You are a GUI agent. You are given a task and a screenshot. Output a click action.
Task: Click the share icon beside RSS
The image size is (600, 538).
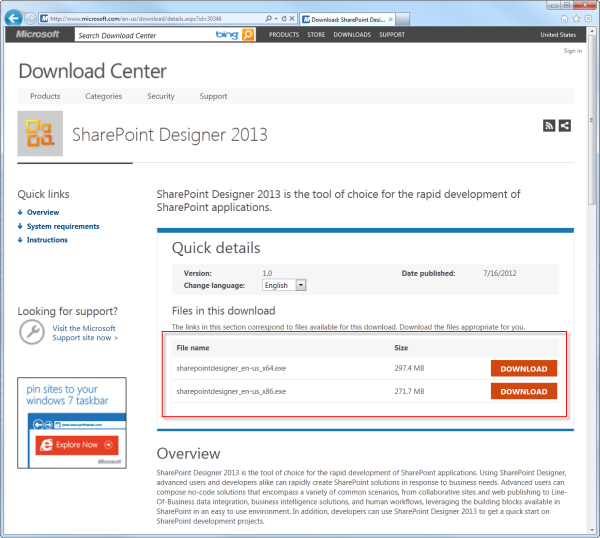(565, 125)
